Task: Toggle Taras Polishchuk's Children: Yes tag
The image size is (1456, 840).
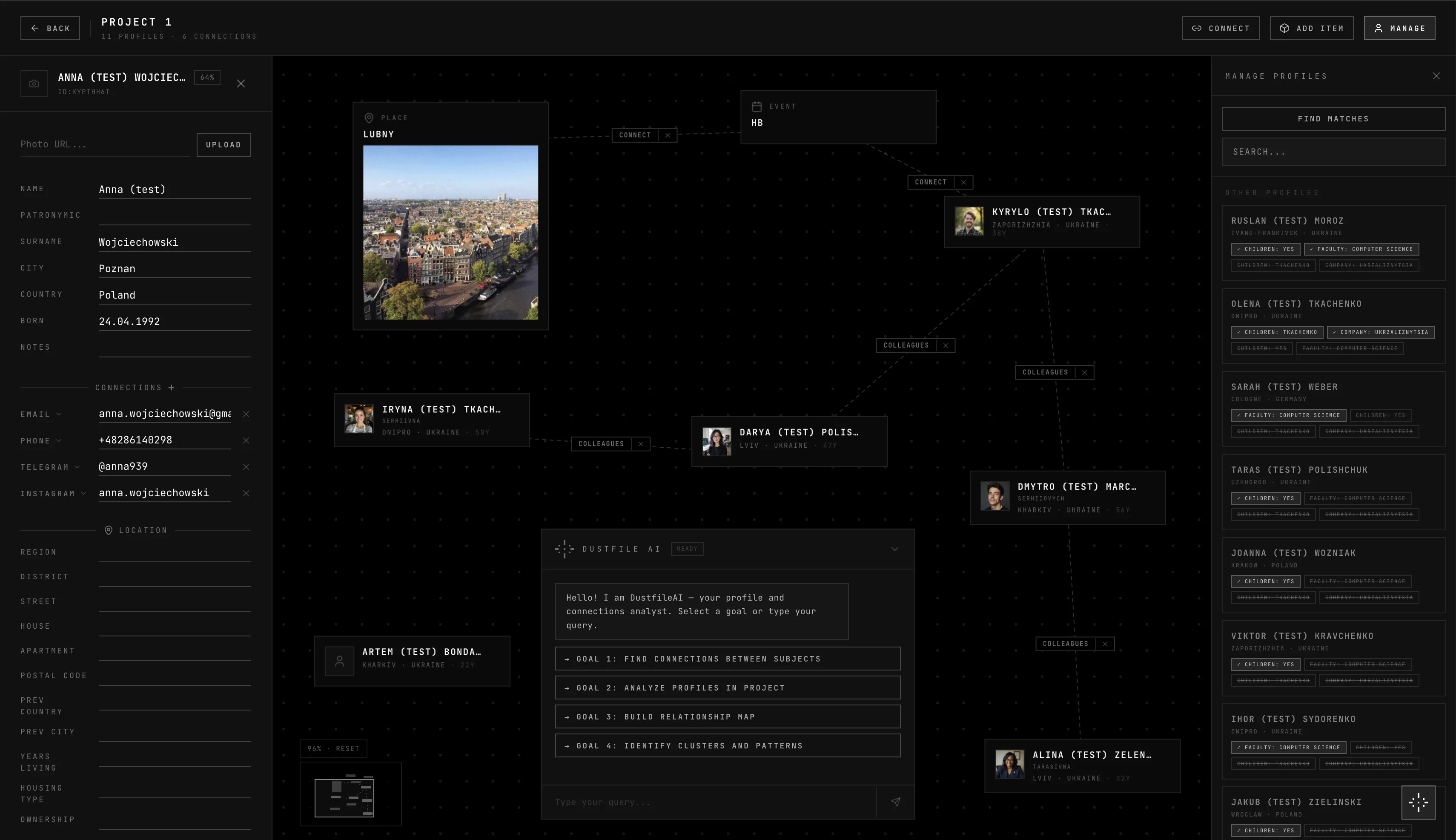Action: (1266, 498)
